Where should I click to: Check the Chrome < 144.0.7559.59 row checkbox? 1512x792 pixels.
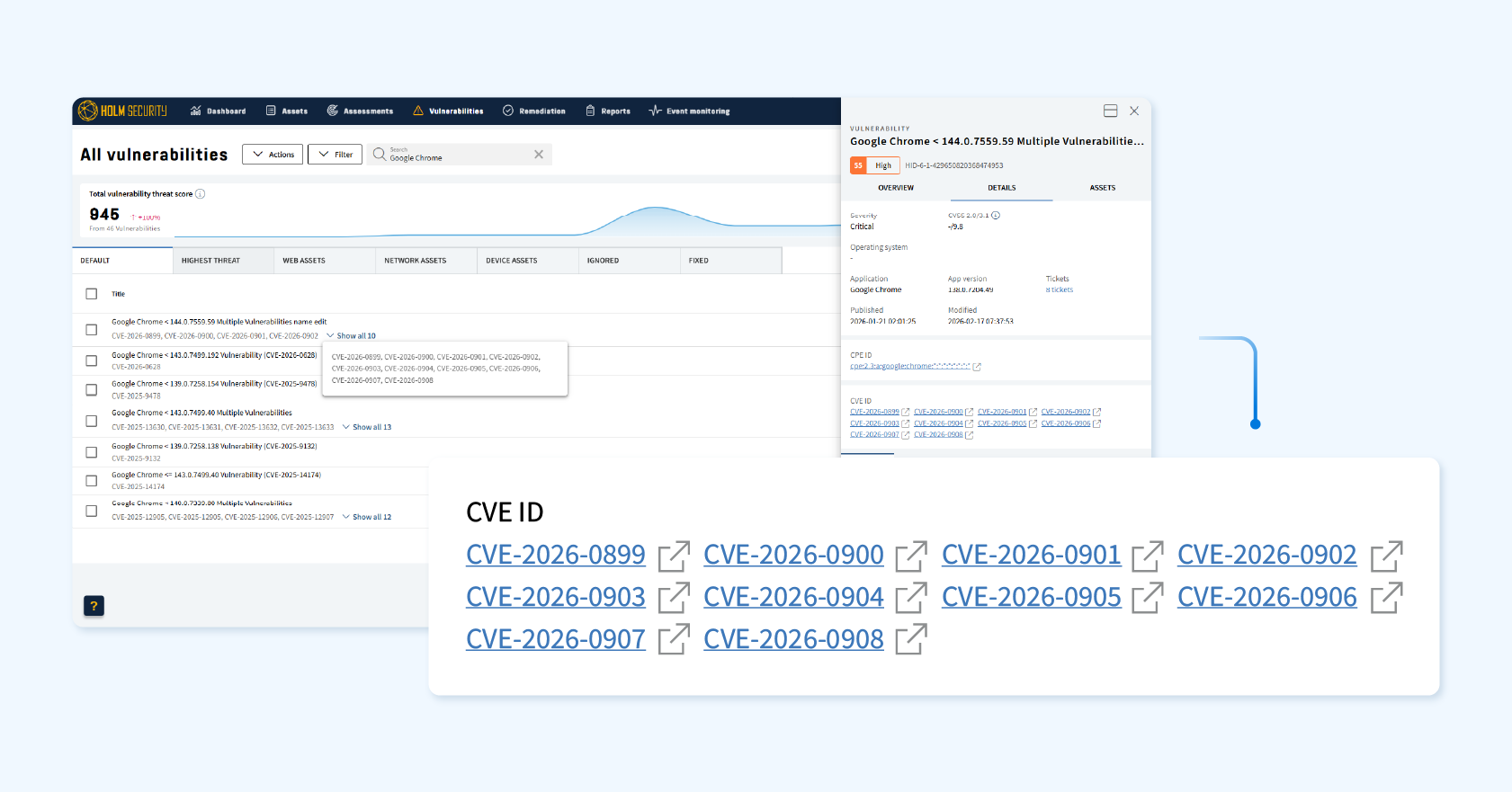click(91, 330)
